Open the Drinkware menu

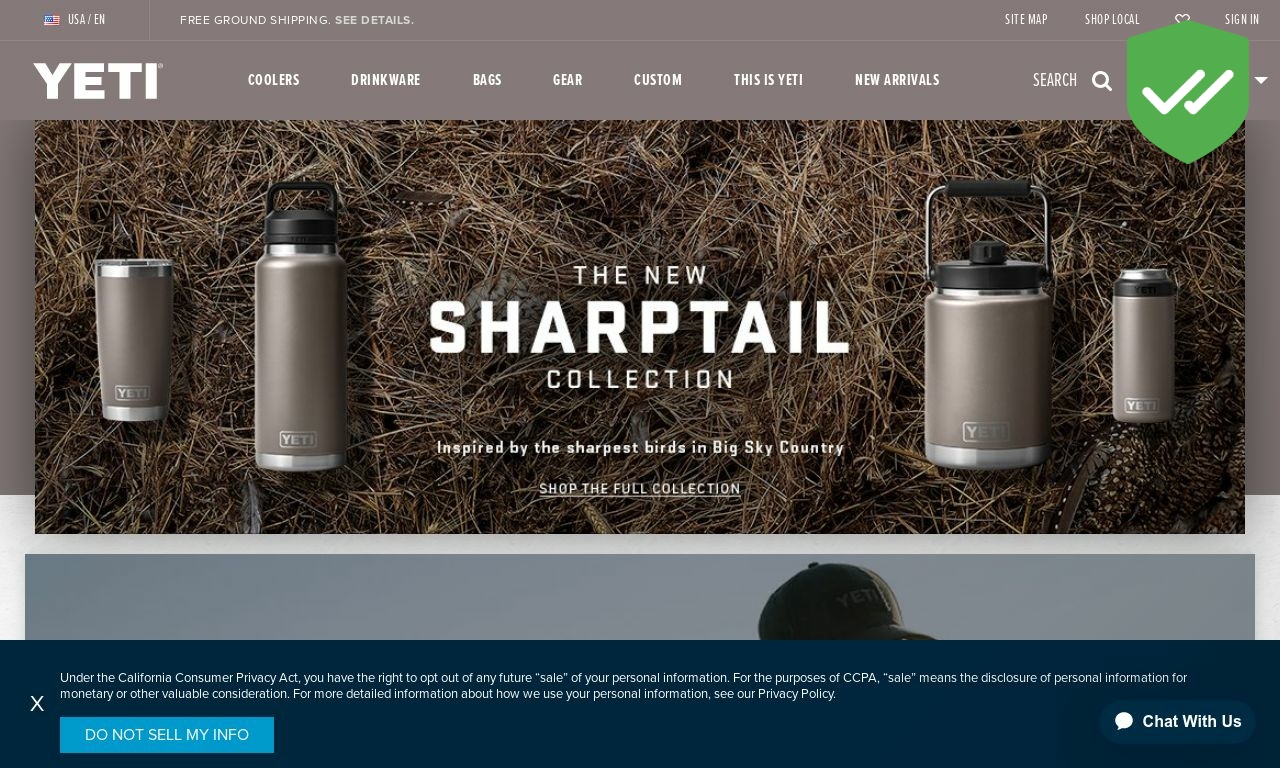click(x=386, y=80)
